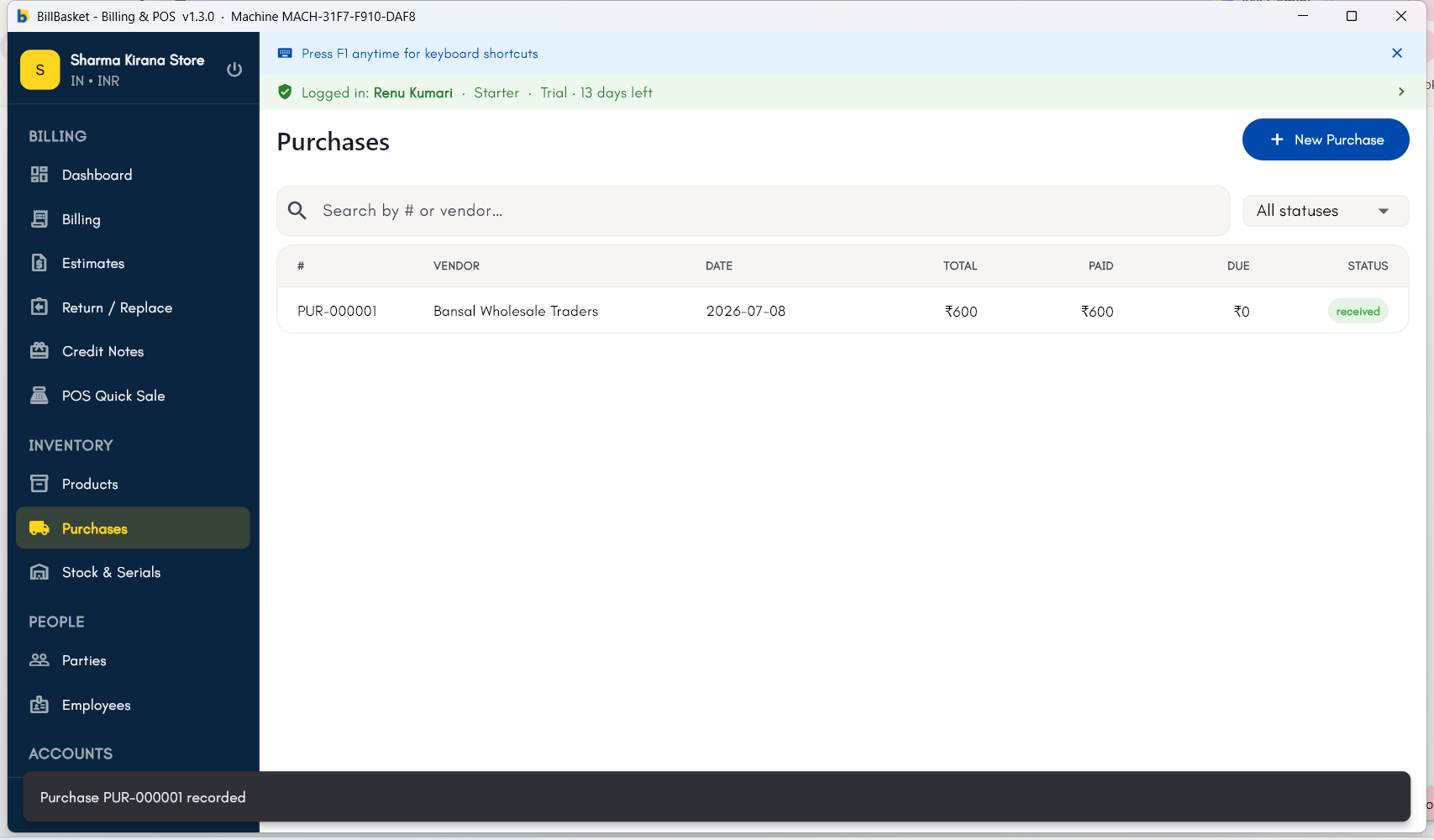Viewport: 1434px width, 840px height.
Task: Click the PUR-000001 purchase number
Action: tap(337, 311)
